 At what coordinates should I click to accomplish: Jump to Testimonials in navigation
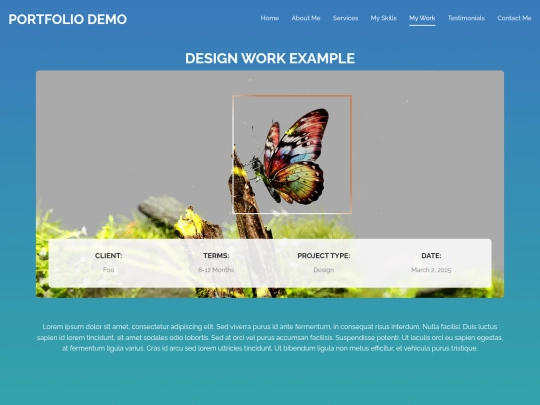(466, 18)
